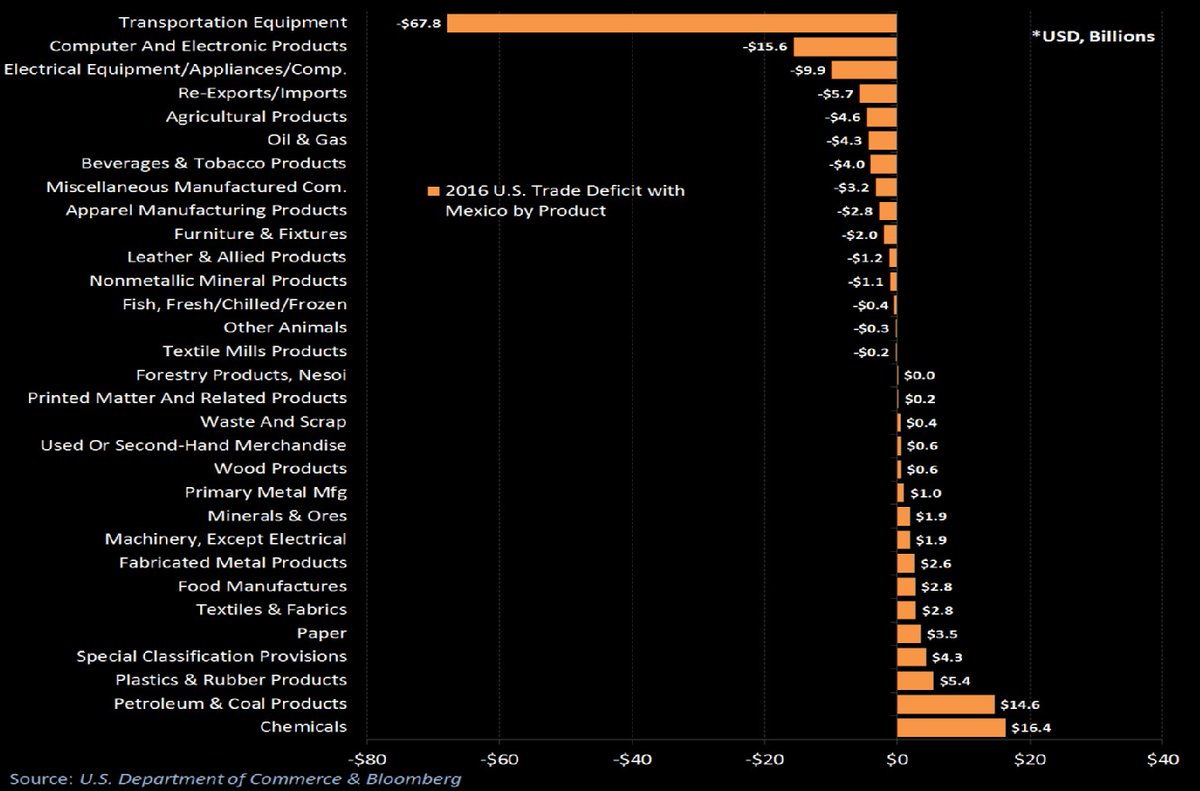The height and width of the screenshot is (791, 1200).
Task: Select the Special Classification Provisions bar
Action: 911,657
